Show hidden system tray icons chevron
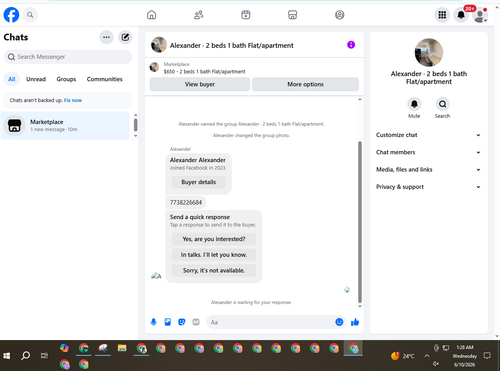 tap(427, 356)
